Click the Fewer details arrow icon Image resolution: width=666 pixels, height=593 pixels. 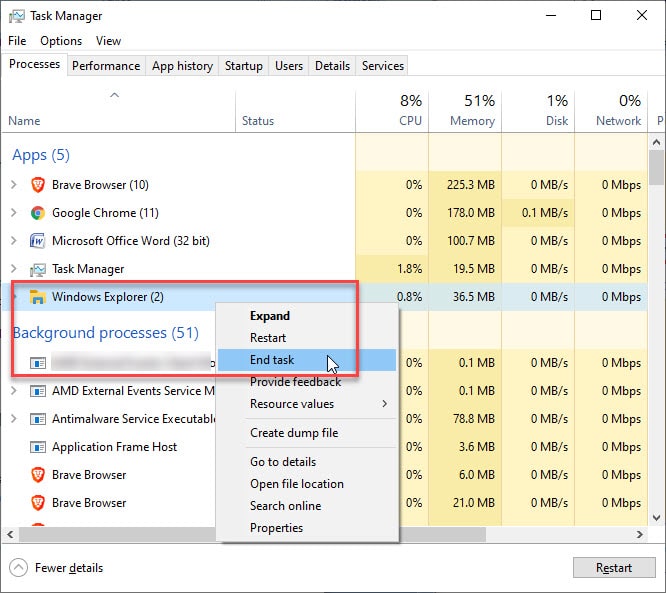point(18,568)
